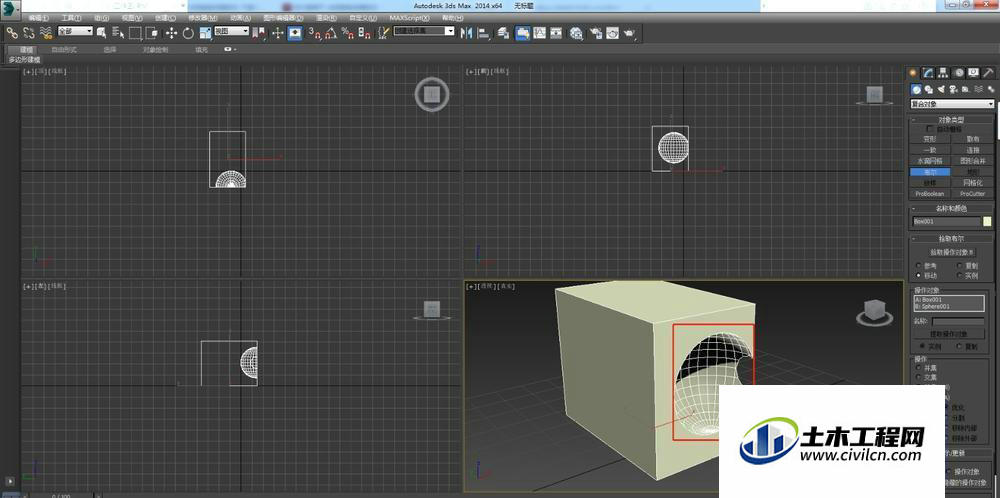
Task: Click the ProCutter button
Action: pyautogui.click(x=972, y=194)
